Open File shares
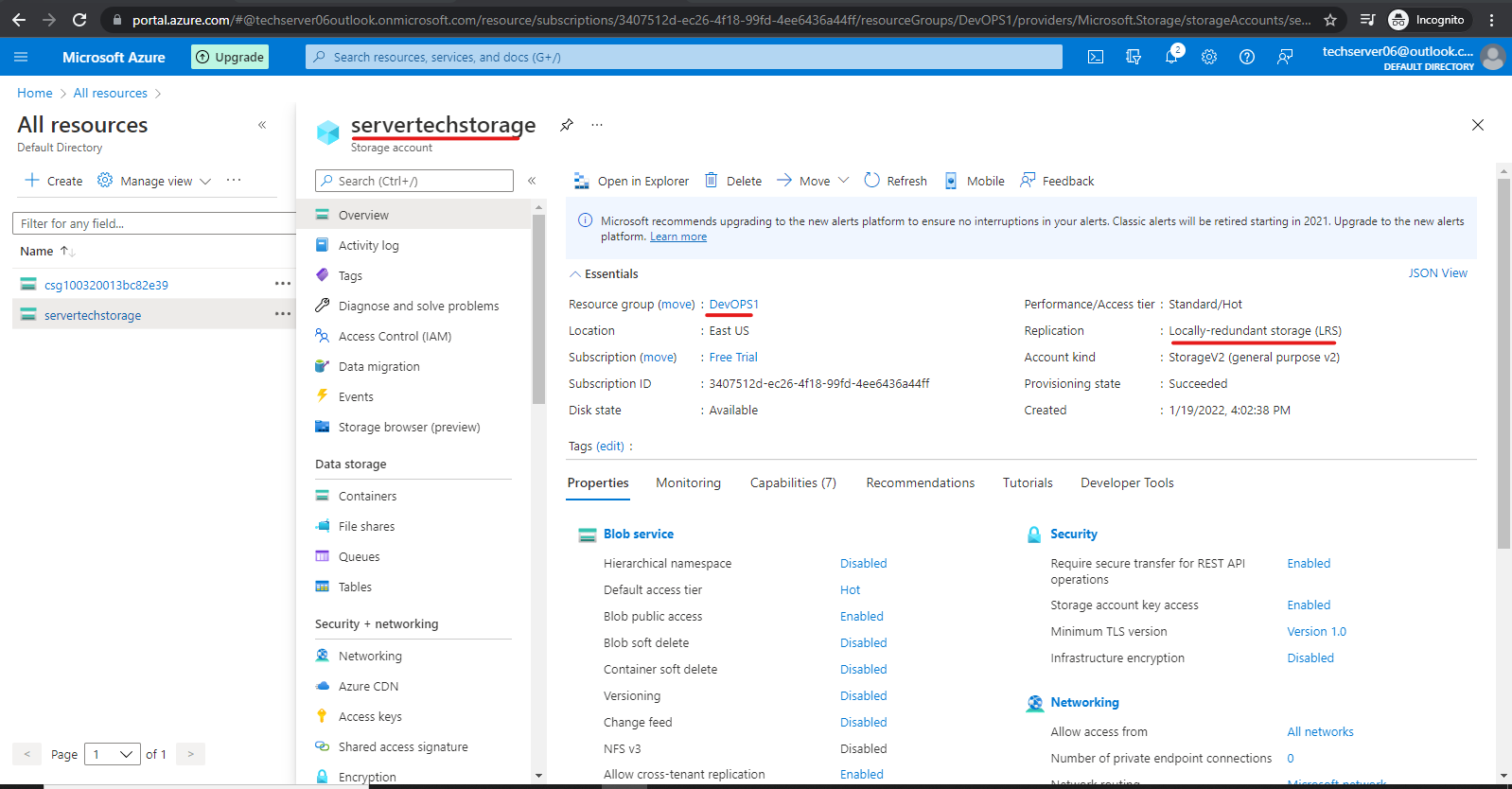The image size is (1512, 789). 366,526
